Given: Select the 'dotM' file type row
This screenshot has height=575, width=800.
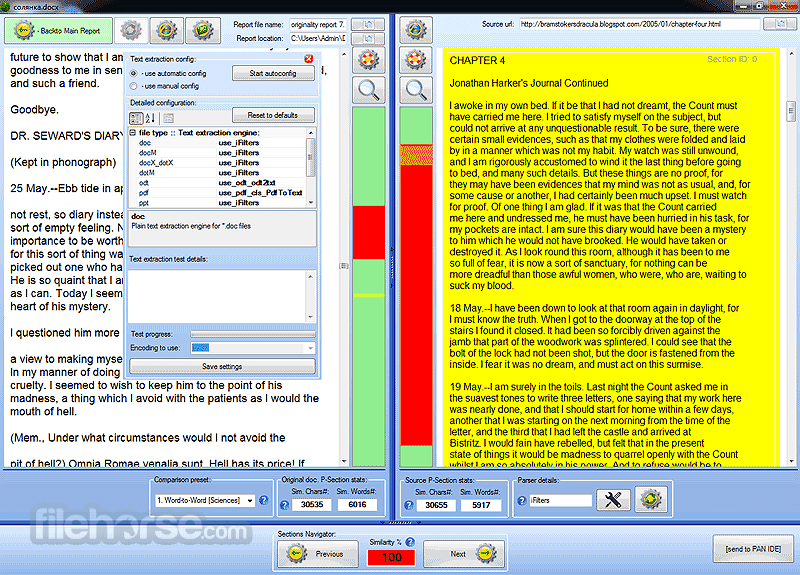Looking at the screenshot, I should coord(218,172).
